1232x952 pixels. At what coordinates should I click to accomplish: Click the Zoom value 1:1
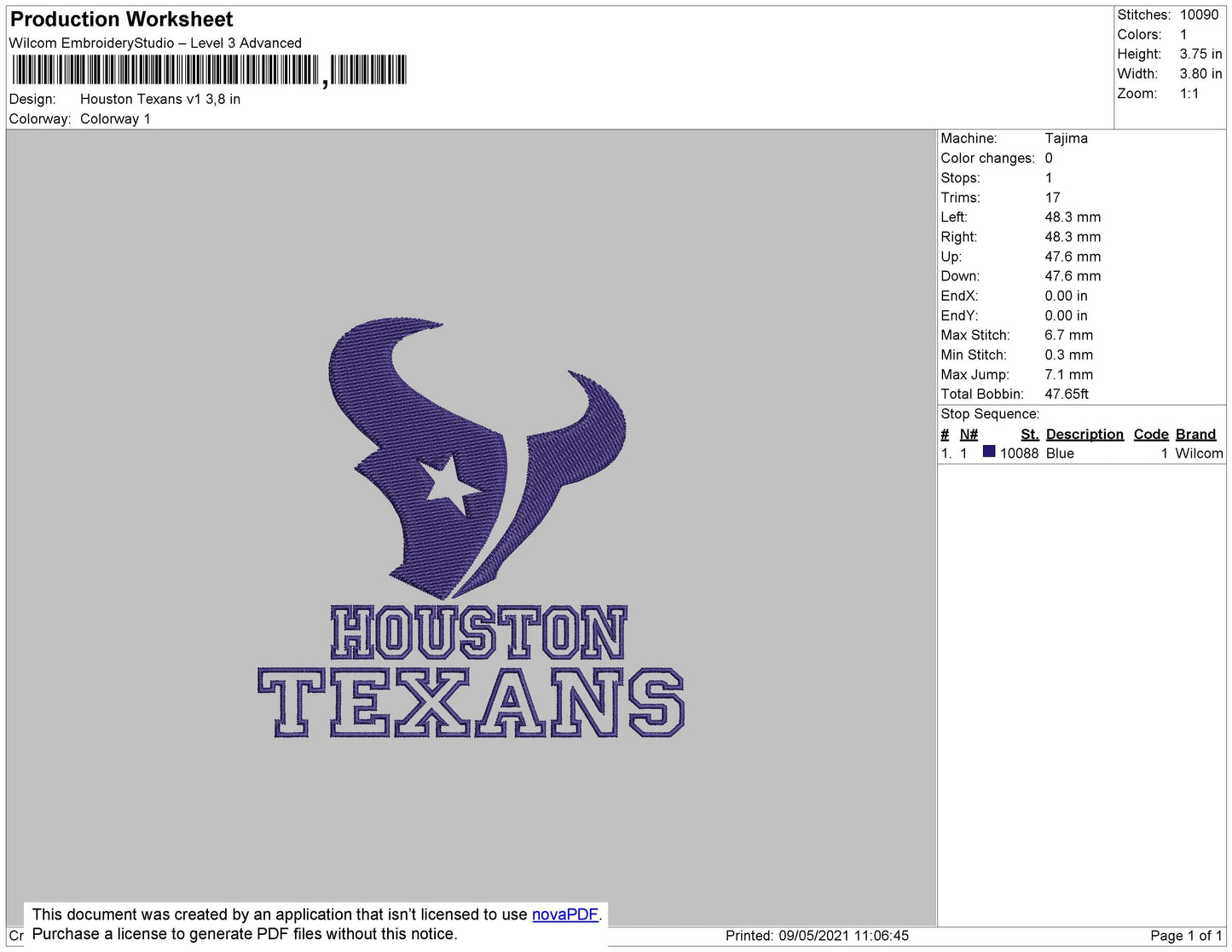point(1189,94)
